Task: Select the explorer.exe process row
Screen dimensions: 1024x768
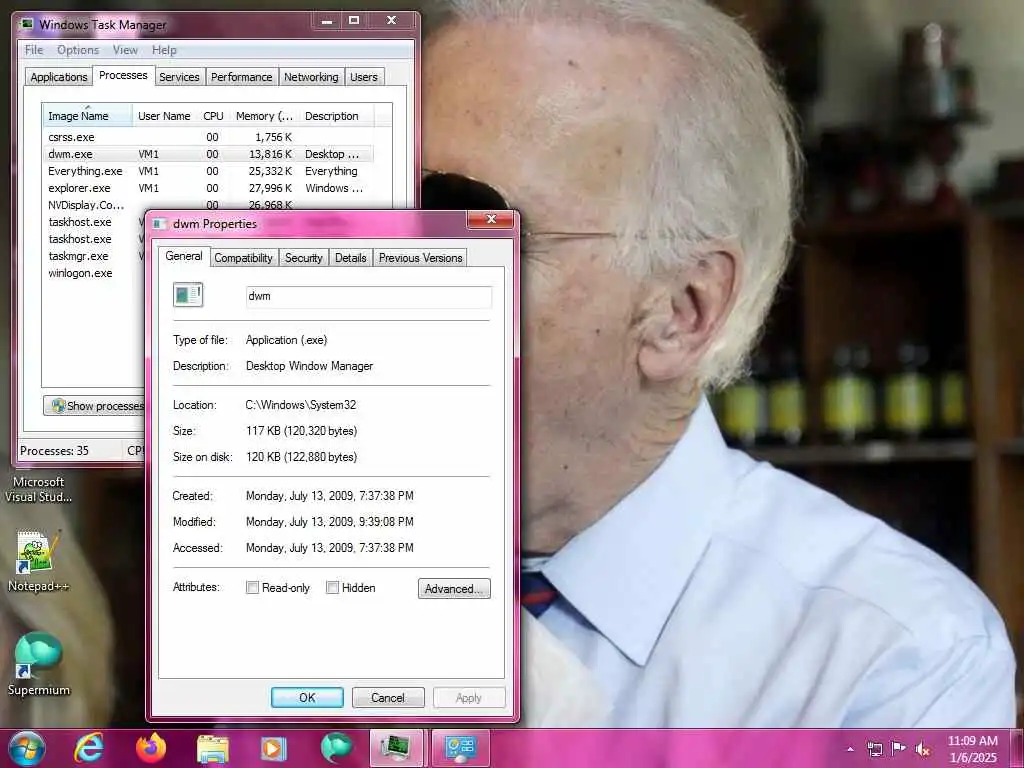Action: tap(209, 188)
